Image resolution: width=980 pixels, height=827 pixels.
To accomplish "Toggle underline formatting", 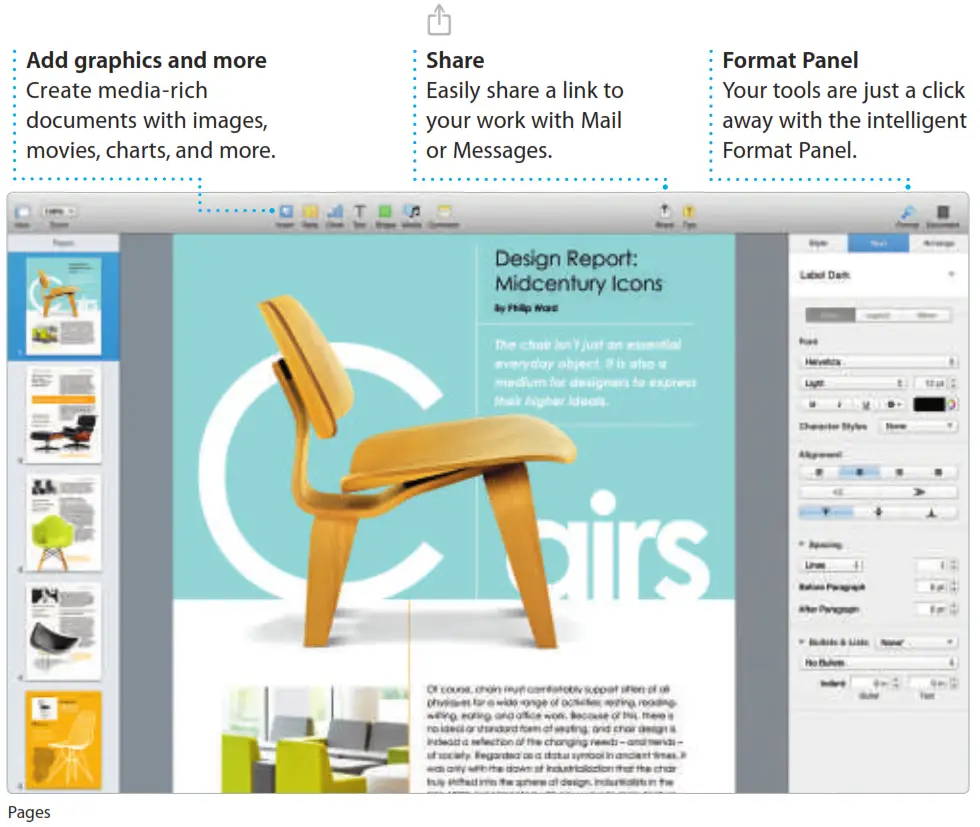I will [866, 404].
